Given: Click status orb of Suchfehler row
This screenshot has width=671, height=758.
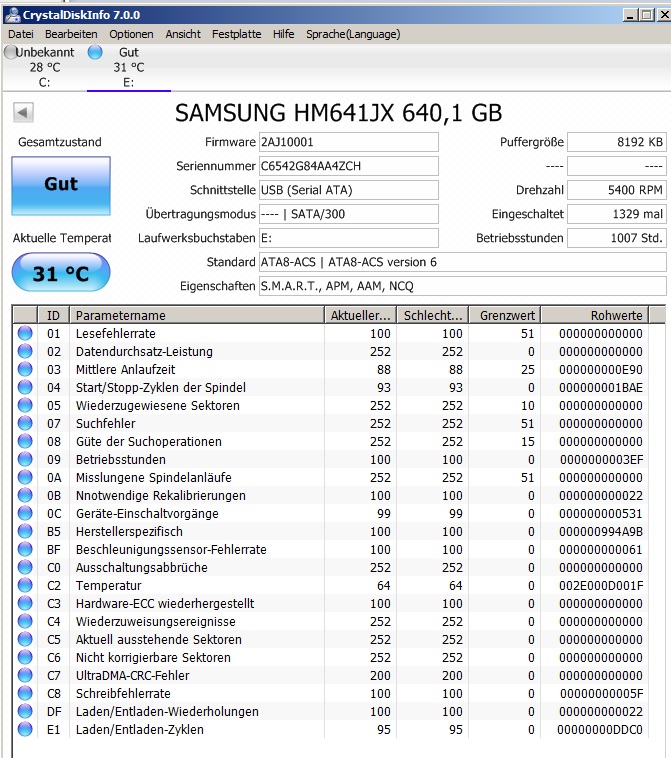Looking at the screenshot, I should [x=25, y=423].
